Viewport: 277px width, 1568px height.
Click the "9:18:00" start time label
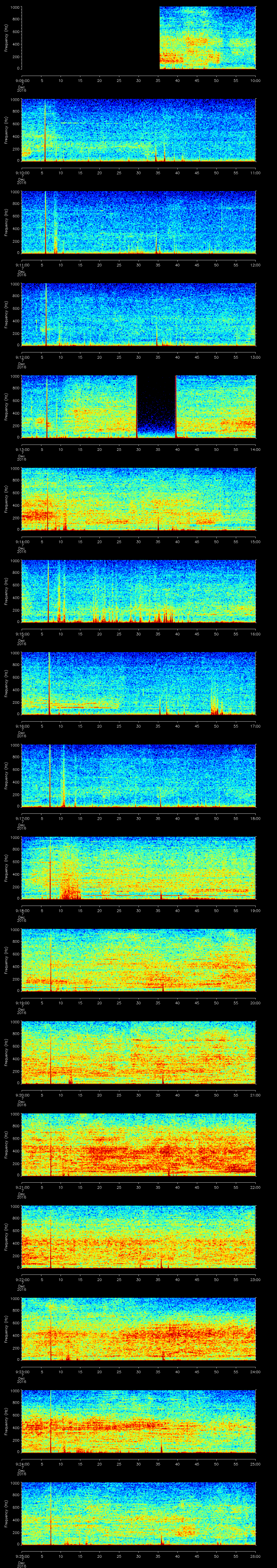tap(22, 910)
